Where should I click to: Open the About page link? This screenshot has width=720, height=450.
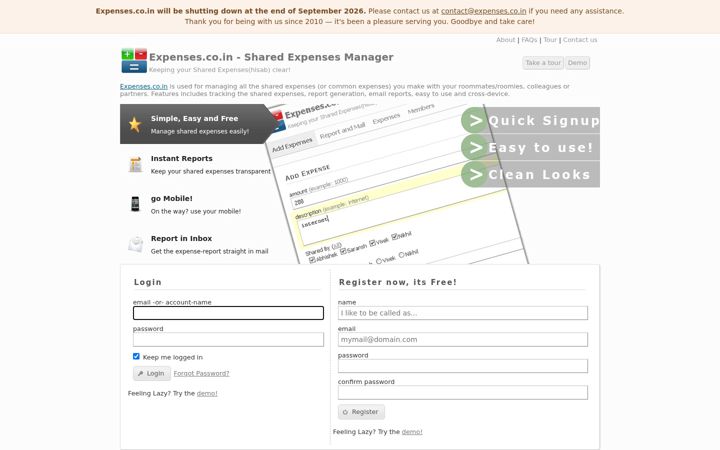(506, 40)
